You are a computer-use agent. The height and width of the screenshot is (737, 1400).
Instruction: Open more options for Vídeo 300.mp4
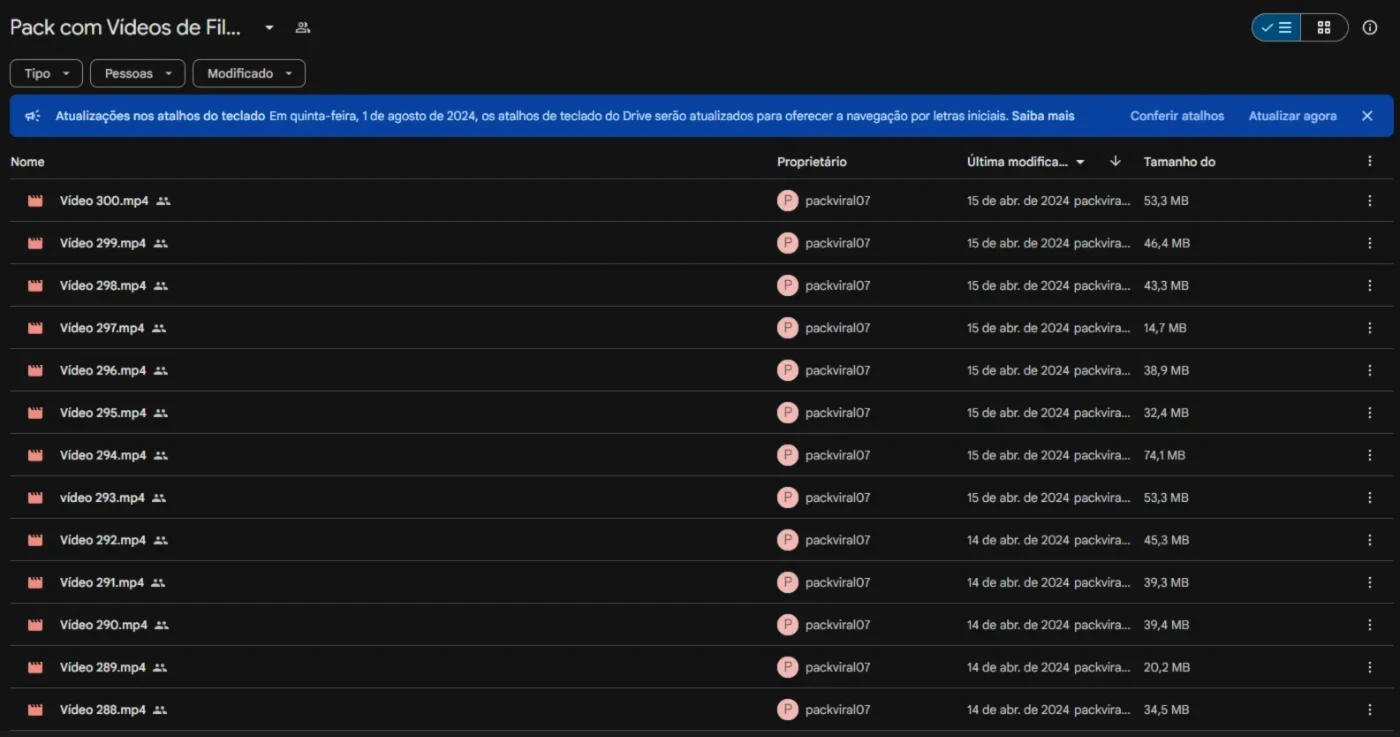click(1369, 201)
